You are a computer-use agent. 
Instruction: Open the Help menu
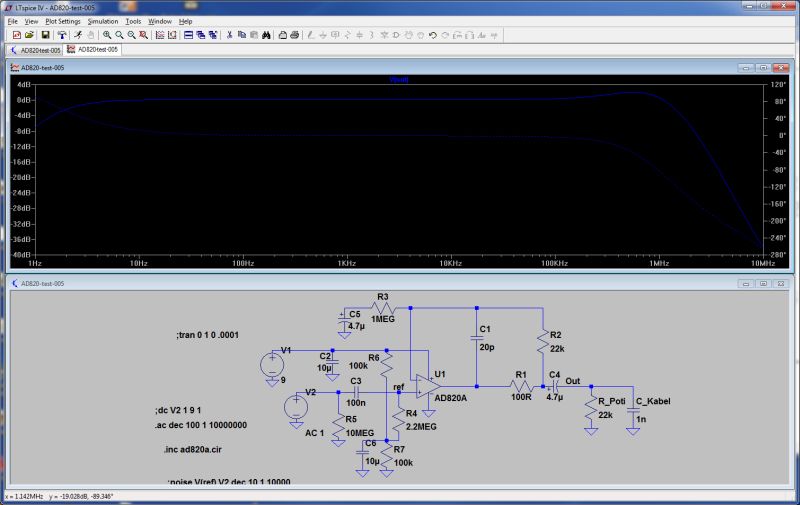[185, 21]
